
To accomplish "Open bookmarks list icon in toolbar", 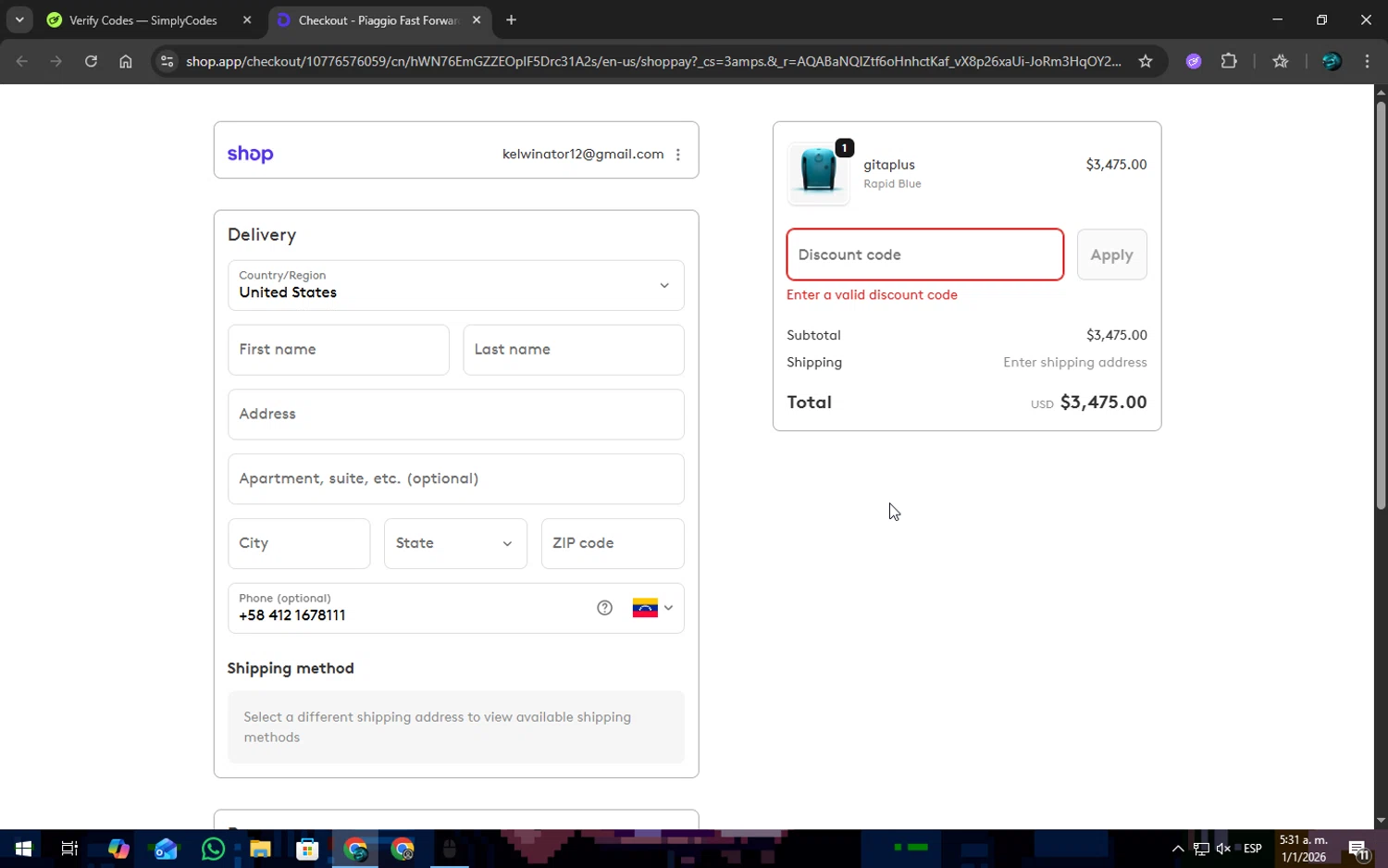I will tap(1281, 61).
